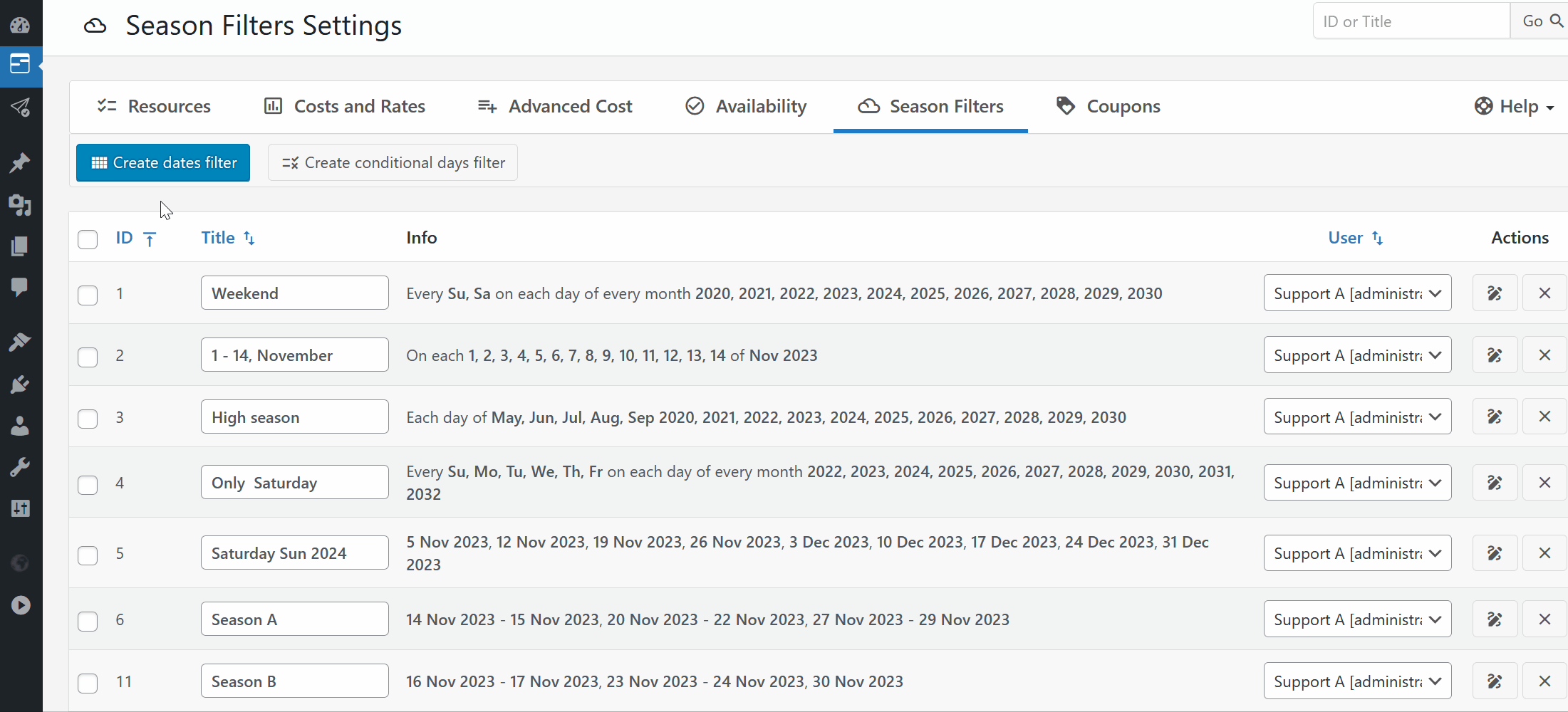The width and height of the screenshot is (1568, 712).
Task: Click the ID or Title search field
Action: click(x=1409, y=21)
